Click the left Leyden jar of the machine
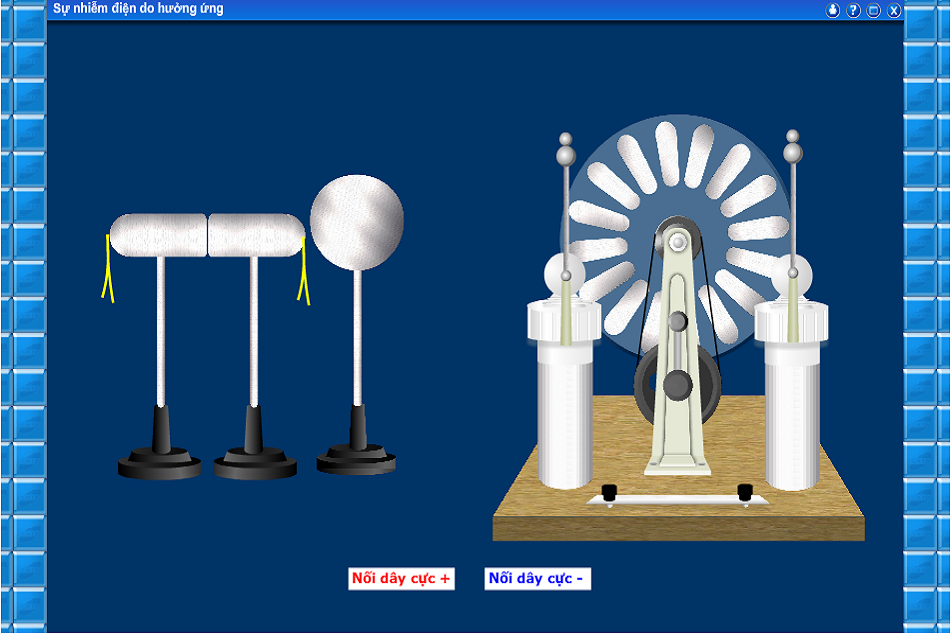This screenshot has width=951, height=634. 564,394
